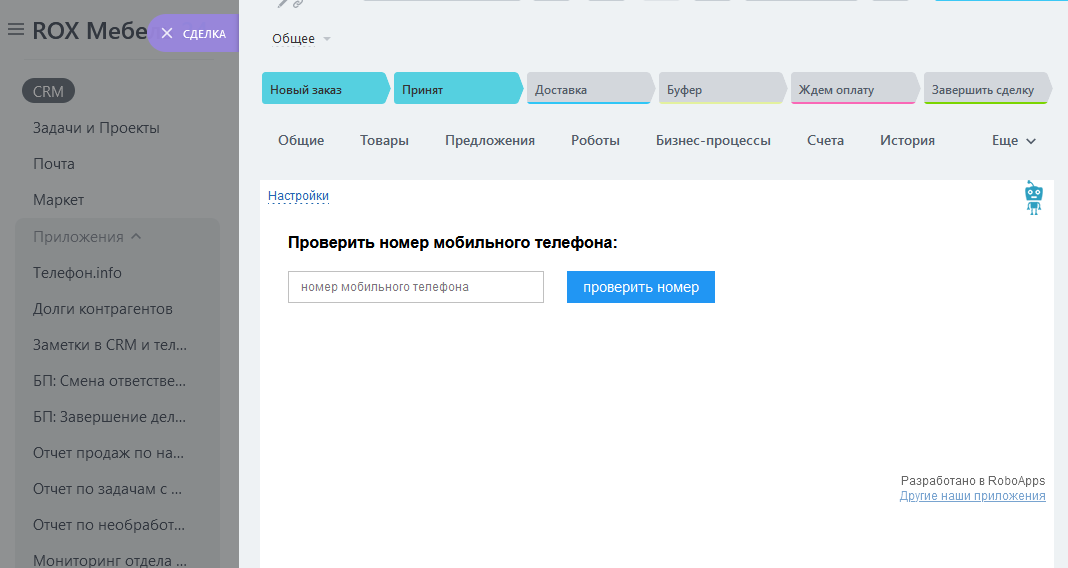
Task: Open Телефон.info app in sidebar
Action: point(77,273)
